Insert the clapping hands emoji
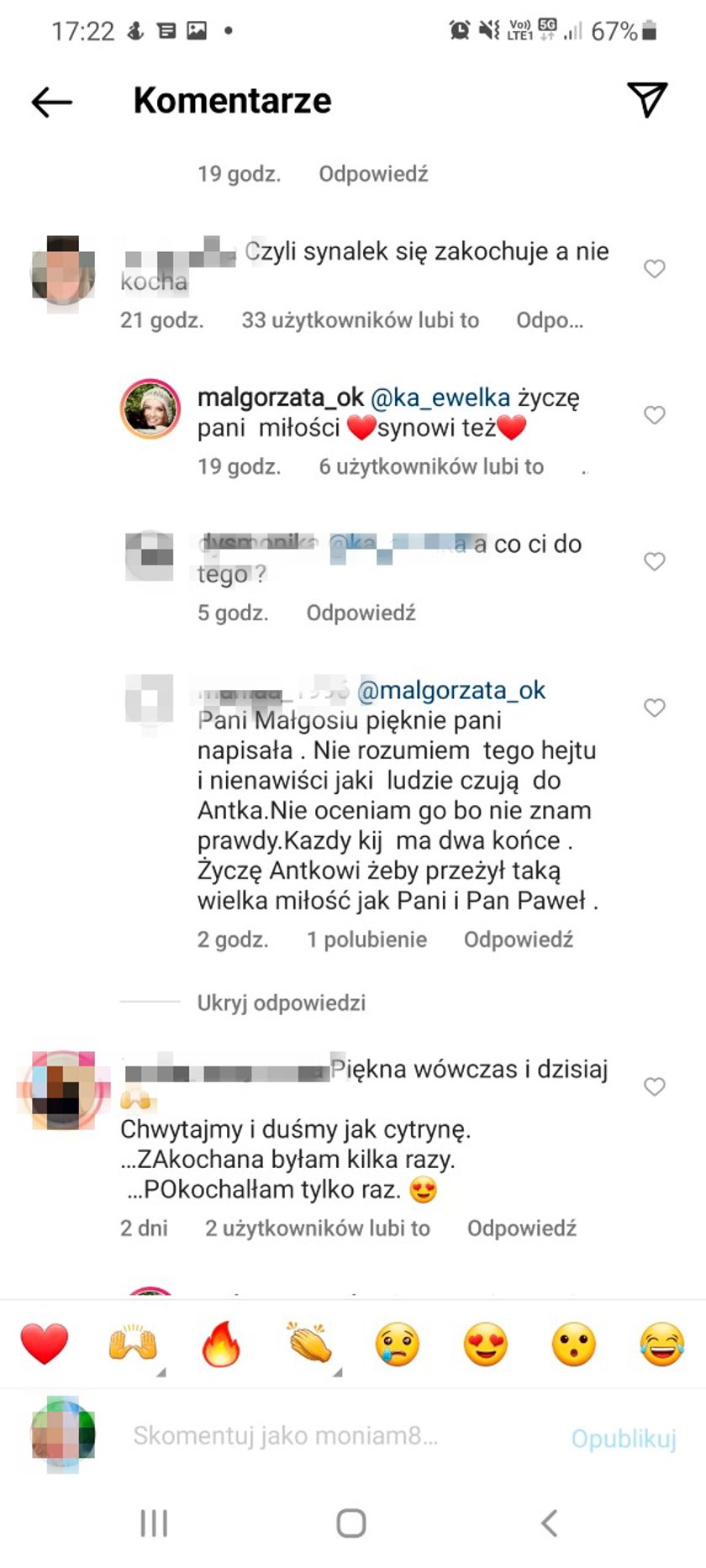The width and height of the screenshot is (706, 1568). click(309, 1343)
